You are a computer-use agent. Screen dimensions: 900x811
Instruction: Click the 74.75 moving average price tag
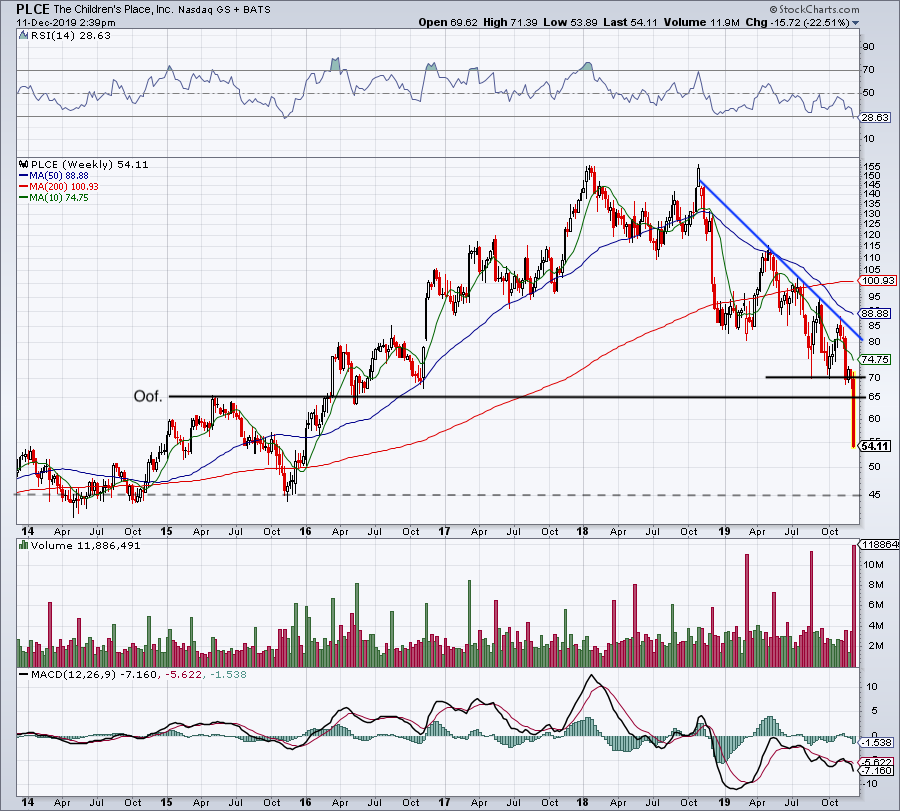pos(875,359)
